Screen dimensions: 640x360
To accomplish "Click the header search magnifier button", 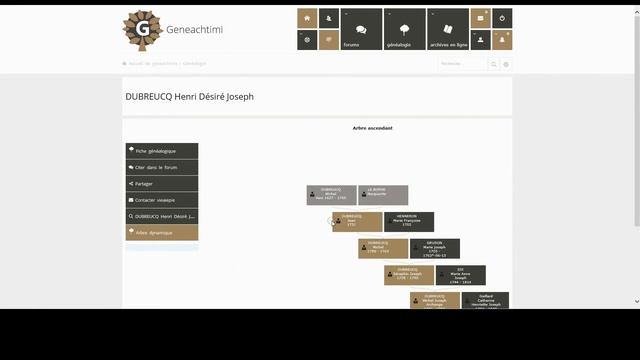I will click(x=493, y=64).
